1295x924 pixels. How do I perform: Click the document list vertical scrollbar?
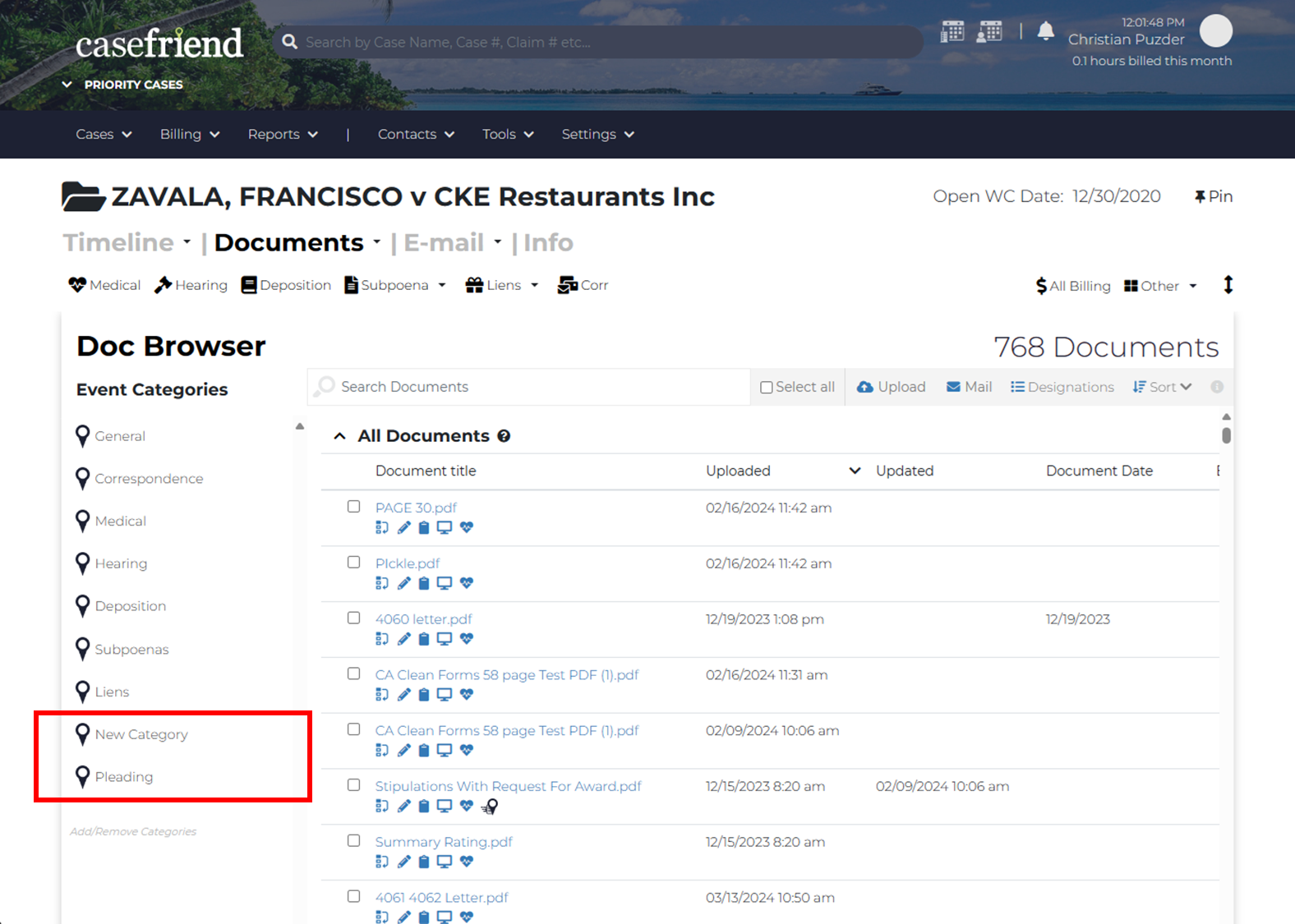pyautogui.click(x=1226, y=435)
